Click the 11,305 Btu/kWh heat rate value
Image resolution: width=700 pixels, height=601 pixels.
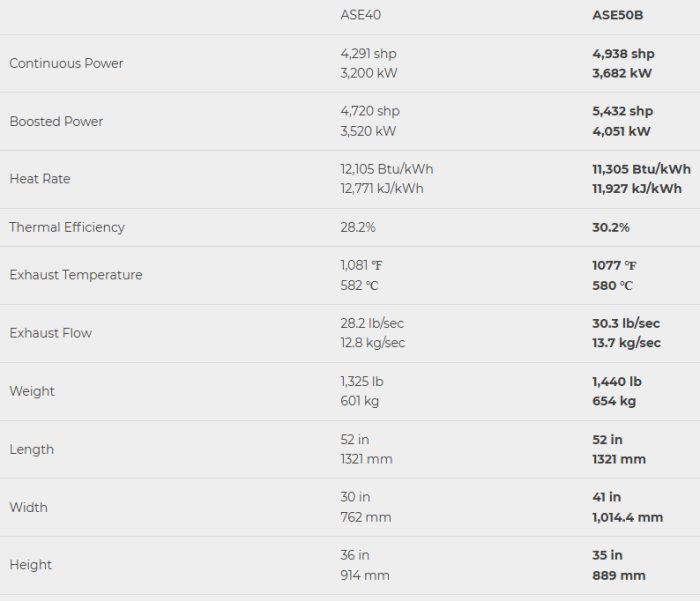(641, 169)
